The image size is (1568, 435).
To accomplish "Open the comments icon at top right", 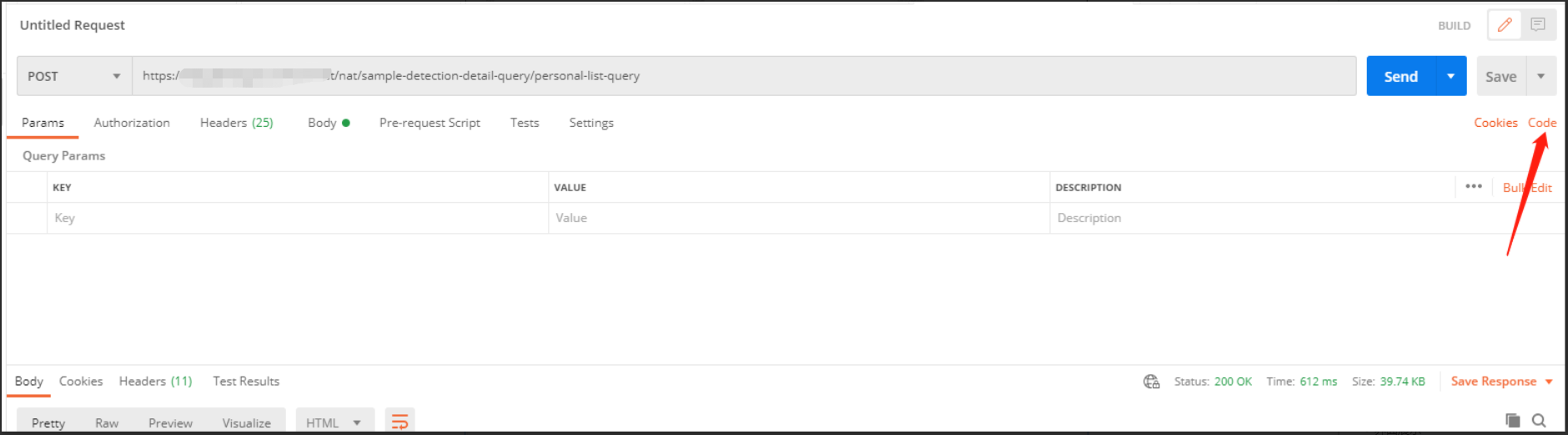I will click(x=1538, y=25).
